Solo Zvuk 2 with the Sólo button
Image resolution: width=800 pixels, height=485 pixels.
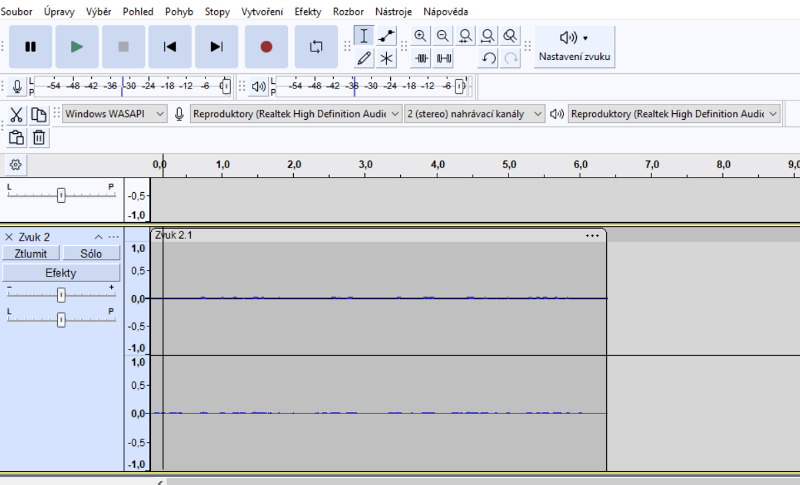coord(91,253)
